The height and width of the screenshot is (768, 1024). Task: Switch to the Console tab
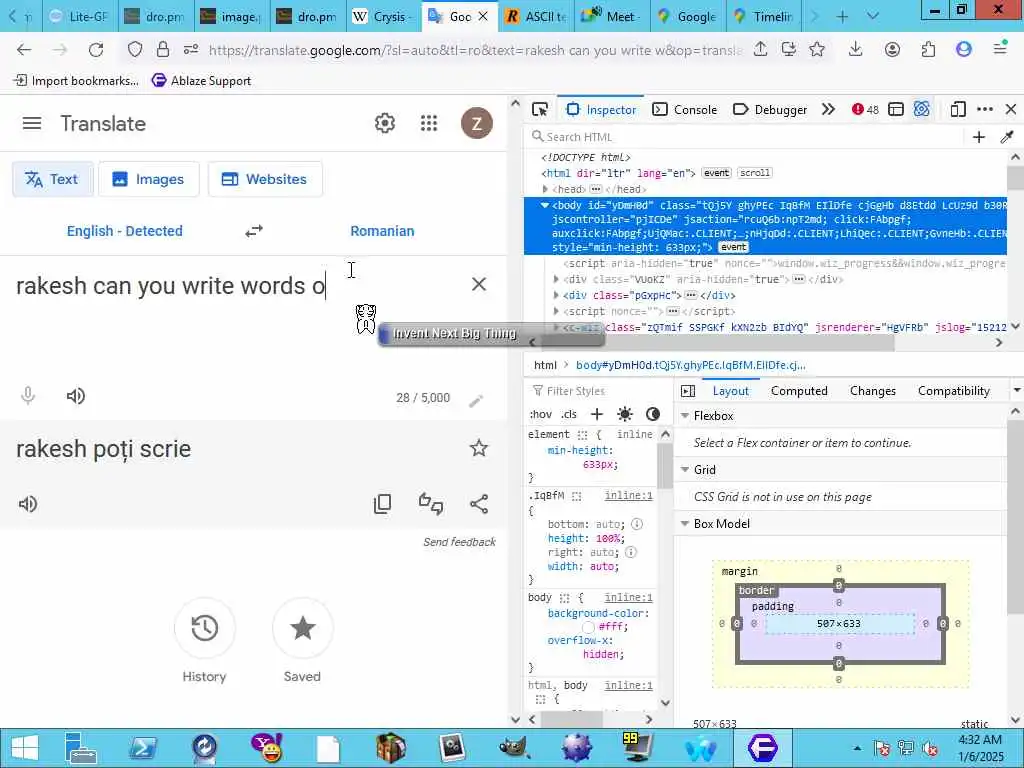[684, 110]
